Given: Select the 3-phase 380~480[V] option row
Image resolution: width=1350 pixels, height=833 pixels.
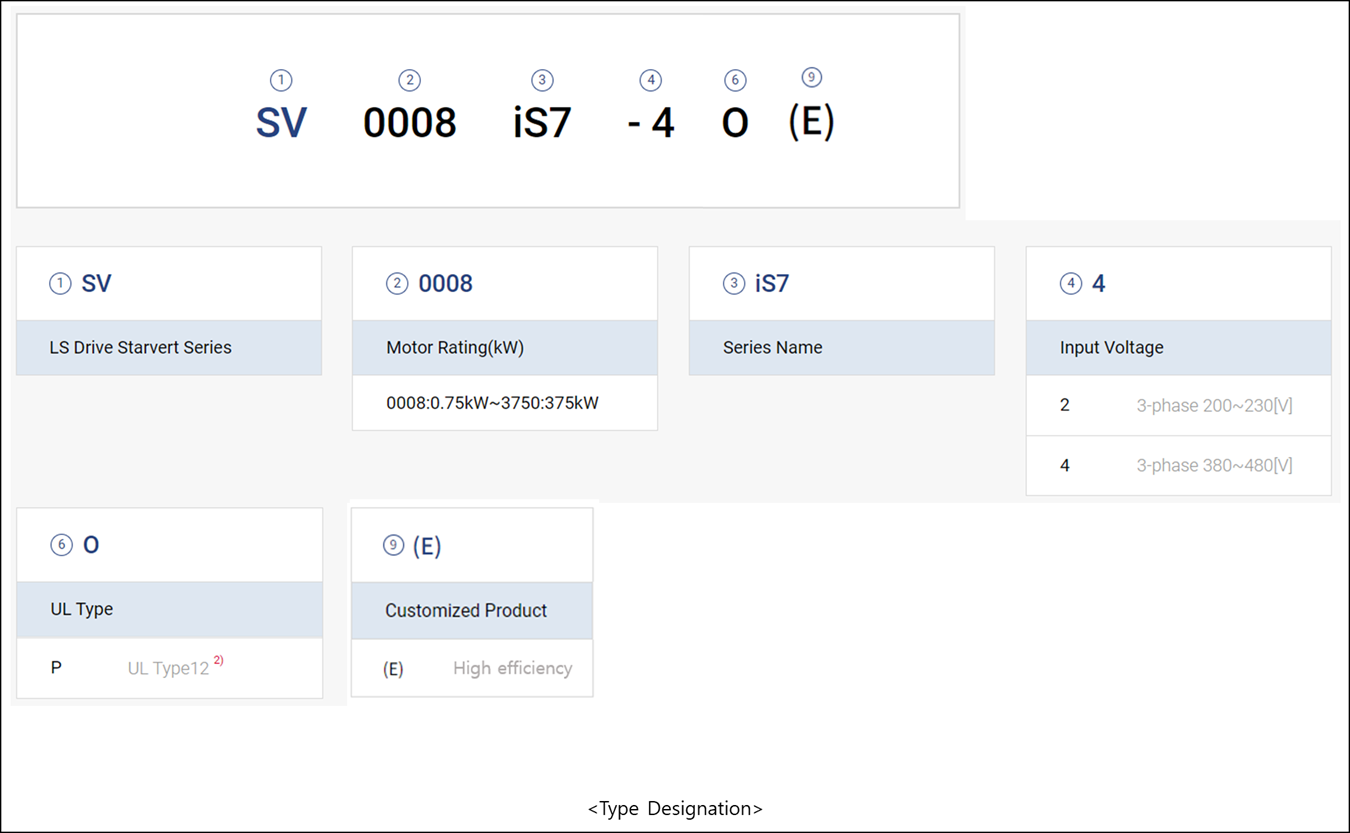Looking at the screenshot, I should coord(1178,466).
